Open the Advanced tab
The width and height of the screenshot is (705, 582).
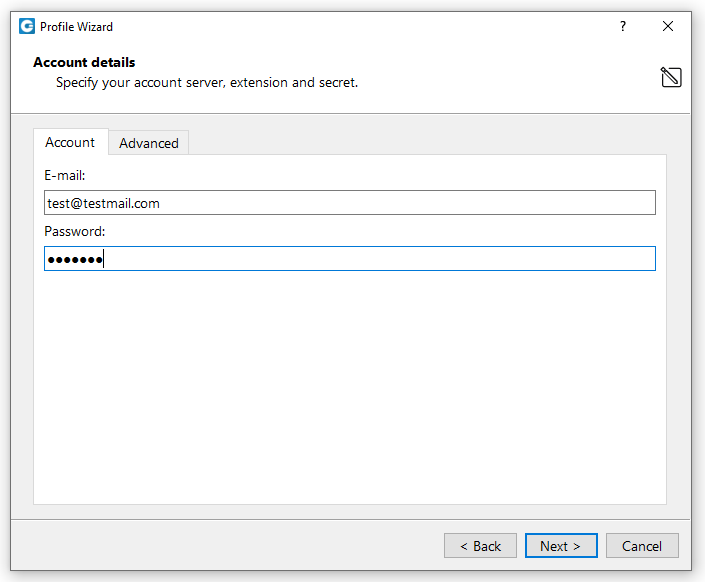click(149, 143)
